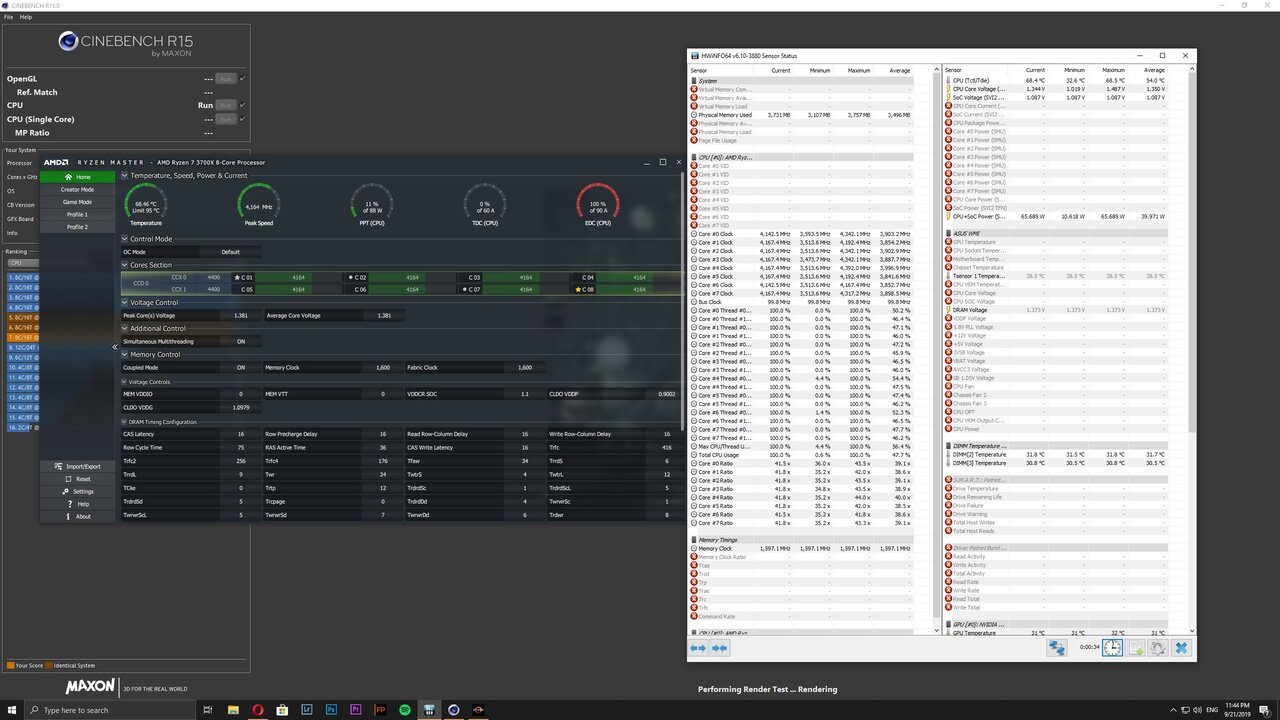Select the 'Core #0 Clock' sensor row
The height and width of the screenshot is (720, 1280).
801,234
